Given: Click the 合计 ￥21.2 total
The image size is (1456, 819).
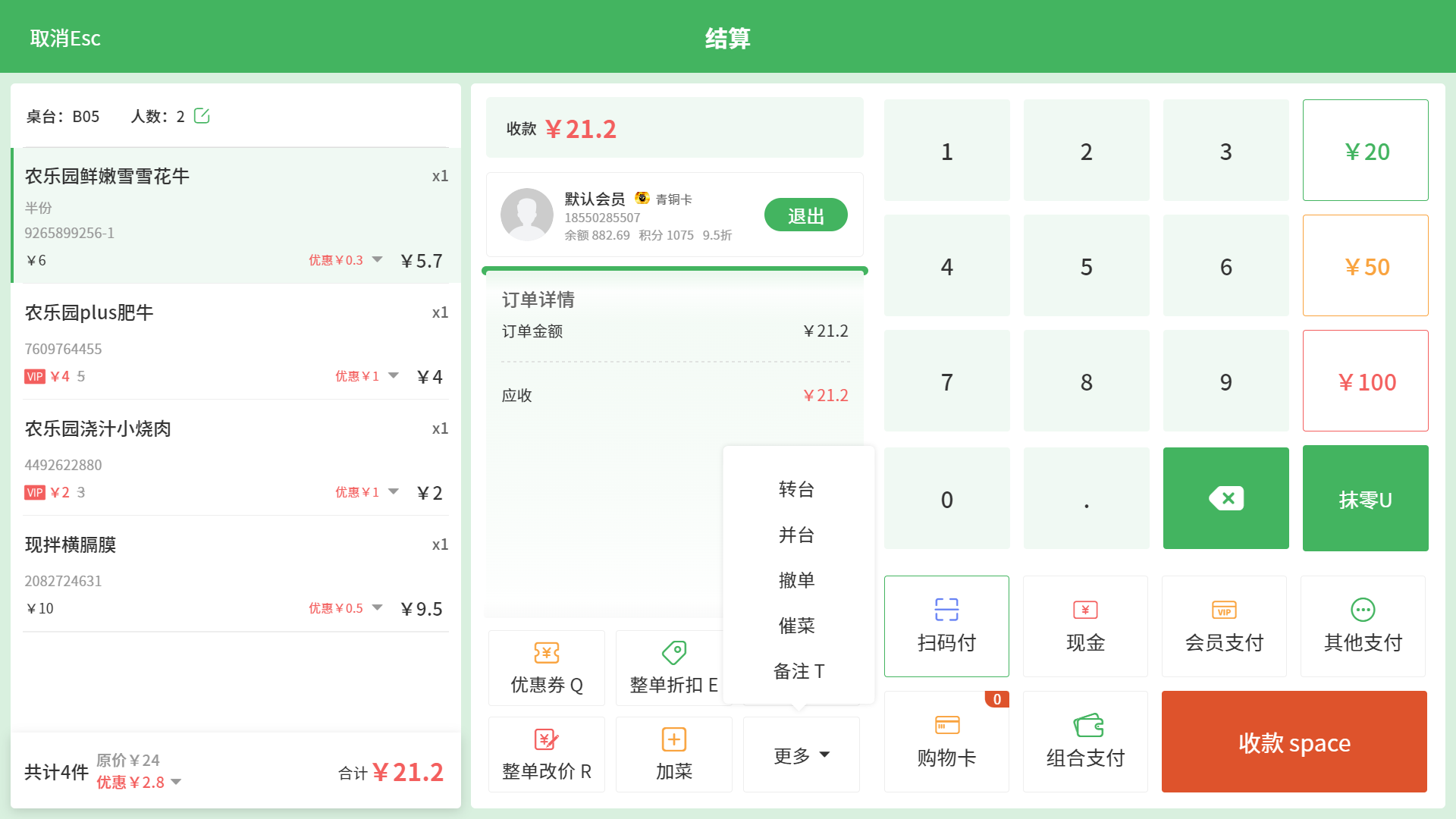Looking at the screenshot, I should pyautogui.click(x=391, y=772).
